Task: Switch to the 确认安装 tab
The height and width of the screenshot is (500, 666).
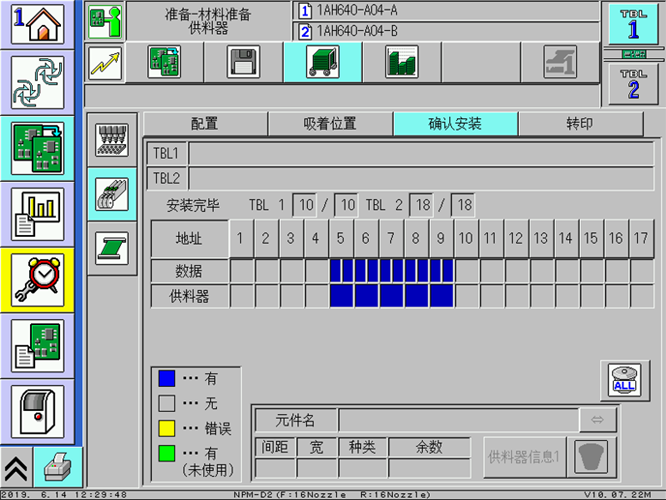Action: click(x=455, y=124)
